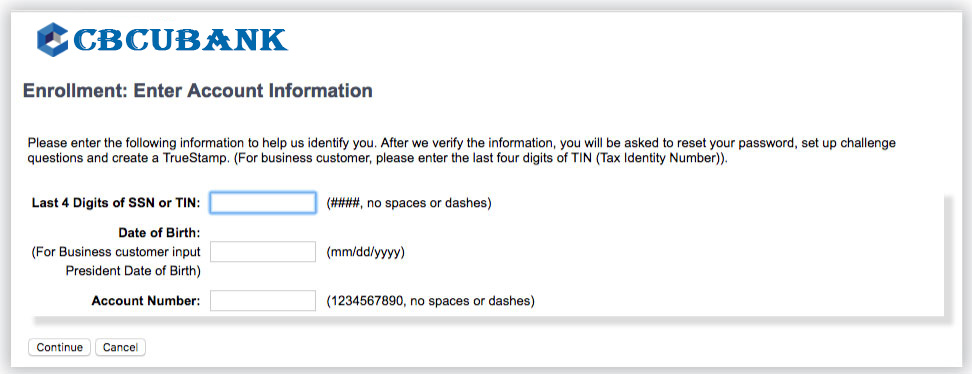
Task: Click the '(1234567890, no spaces or dashes)' hint
Action: (x=430, y=301)
